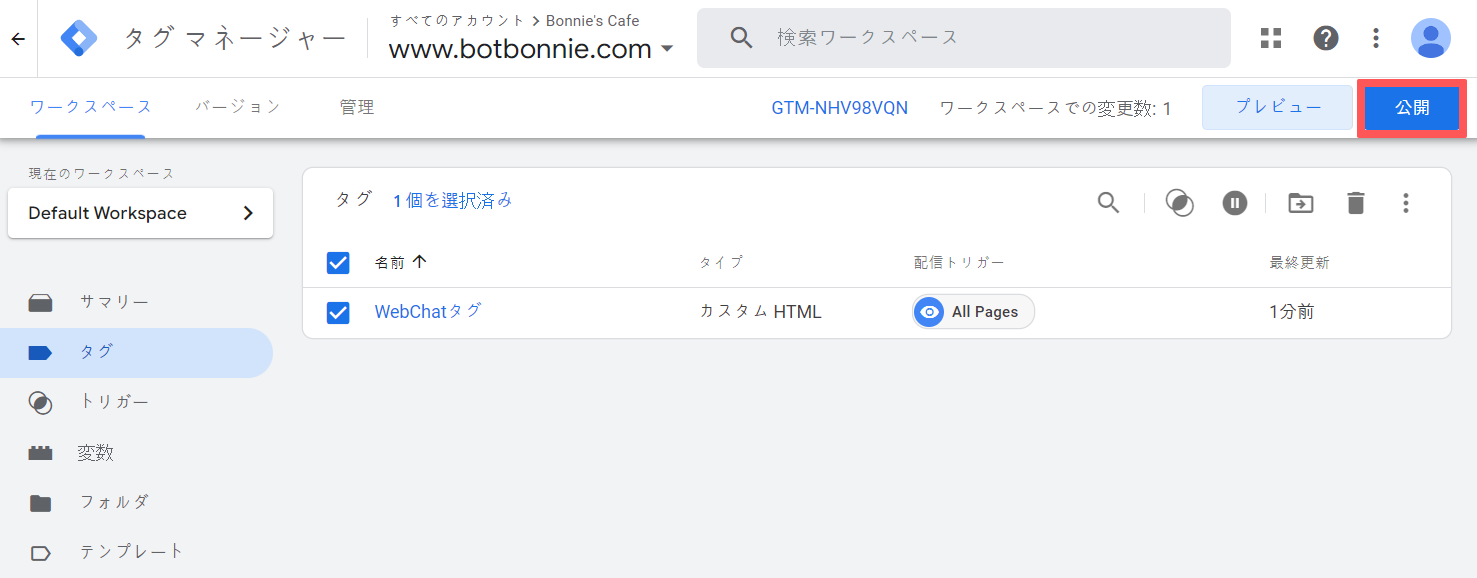The width and height of the screenshot is (1477, 578).
Task: Open the top bar three-dot menu
Action: coord(1377,38)
